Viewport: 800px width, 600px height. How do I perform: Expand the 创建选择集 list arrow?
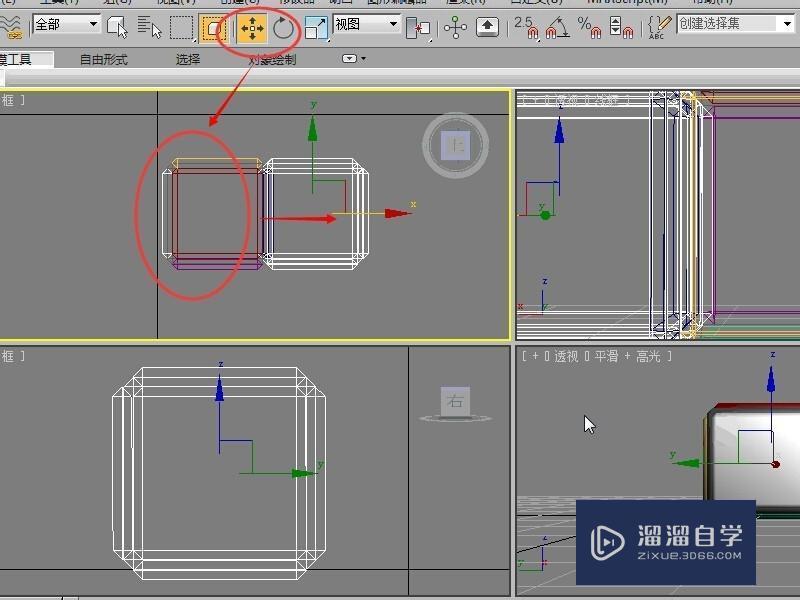click(x=787, y=23)
